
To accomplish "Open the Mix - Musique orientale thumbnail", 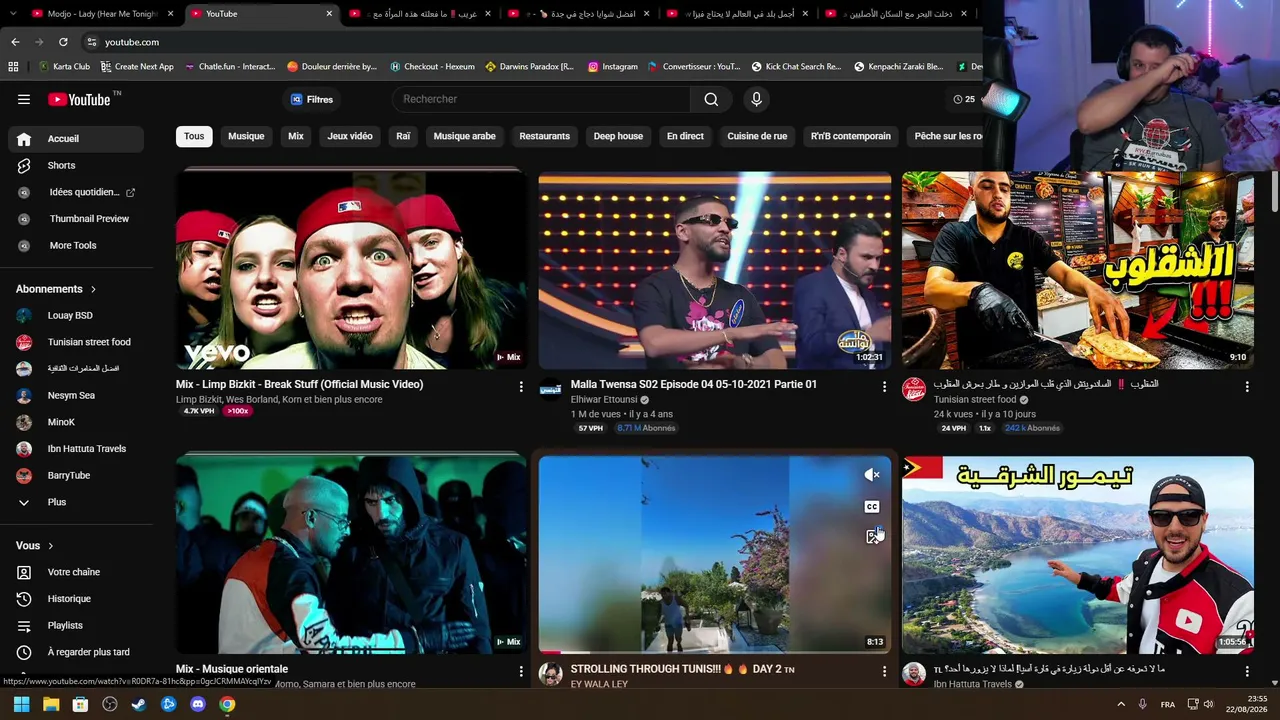I will 352,555.
